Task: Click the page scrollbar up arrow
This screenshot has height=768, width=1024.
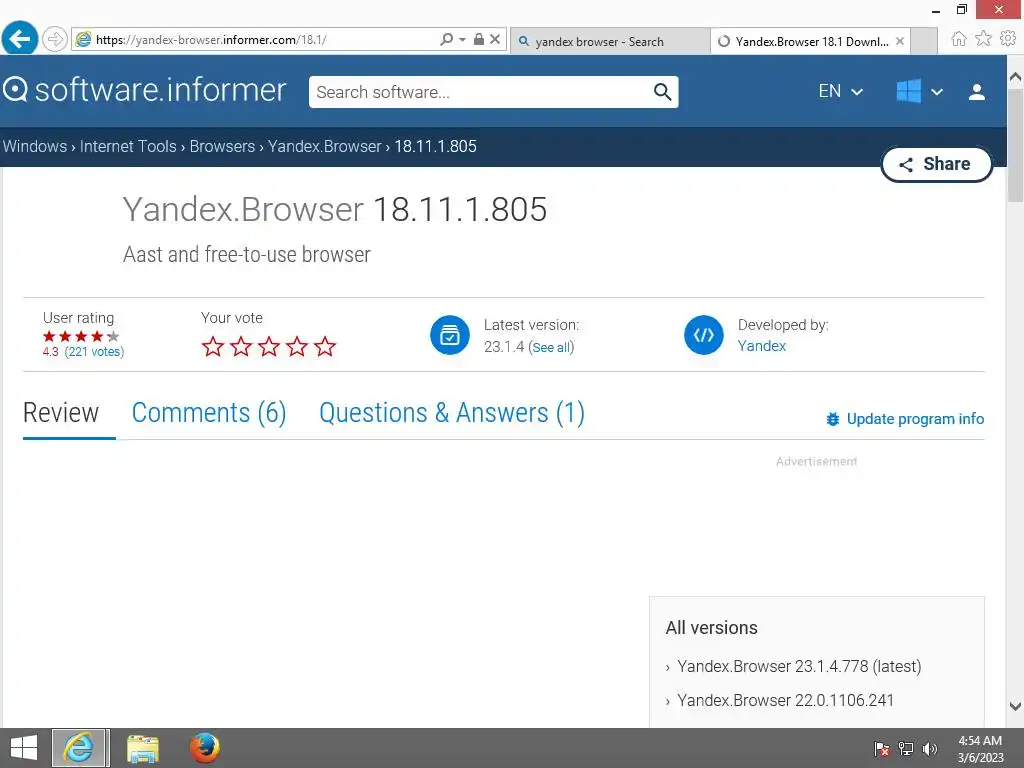Action: [1015, 77]
